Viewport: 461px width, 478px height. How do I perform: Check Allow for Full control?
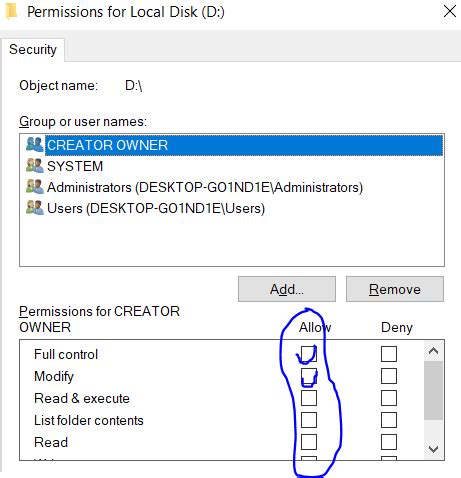[x=309, y=354]
